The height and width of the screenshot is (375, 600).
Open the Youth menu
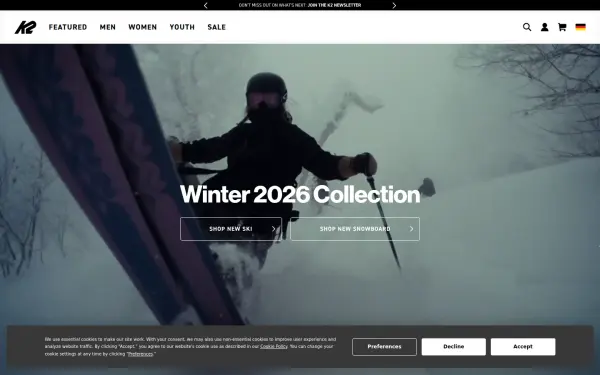pos(182,27)
